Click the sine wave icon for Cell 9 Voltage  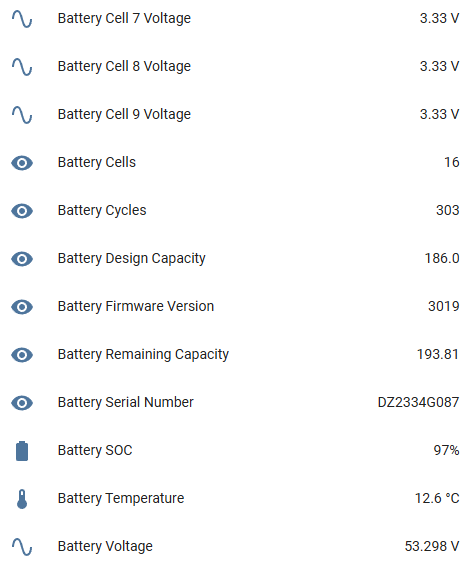(x=22, y=115)
